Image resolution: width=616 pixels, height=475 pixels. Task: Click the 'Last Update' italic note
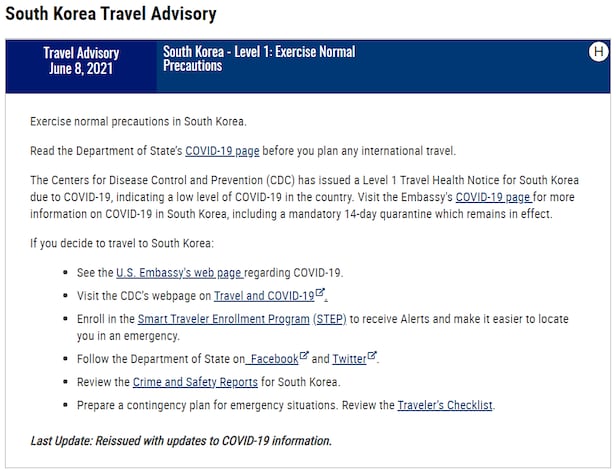click(x=181, y=440)
